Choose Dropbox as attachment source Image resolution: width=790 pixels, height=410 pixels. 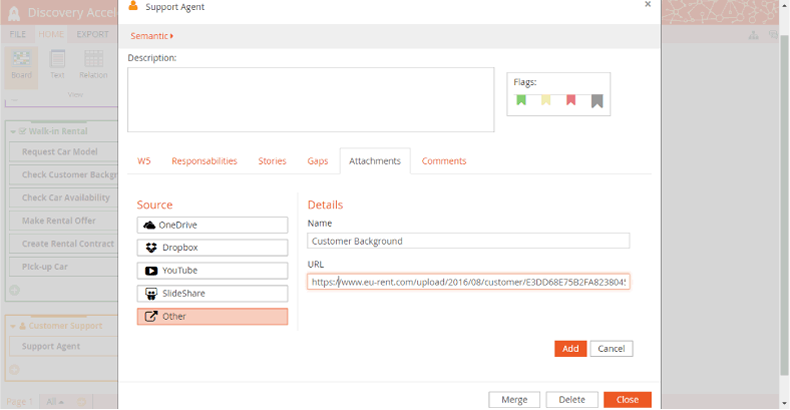click(212, 248)
